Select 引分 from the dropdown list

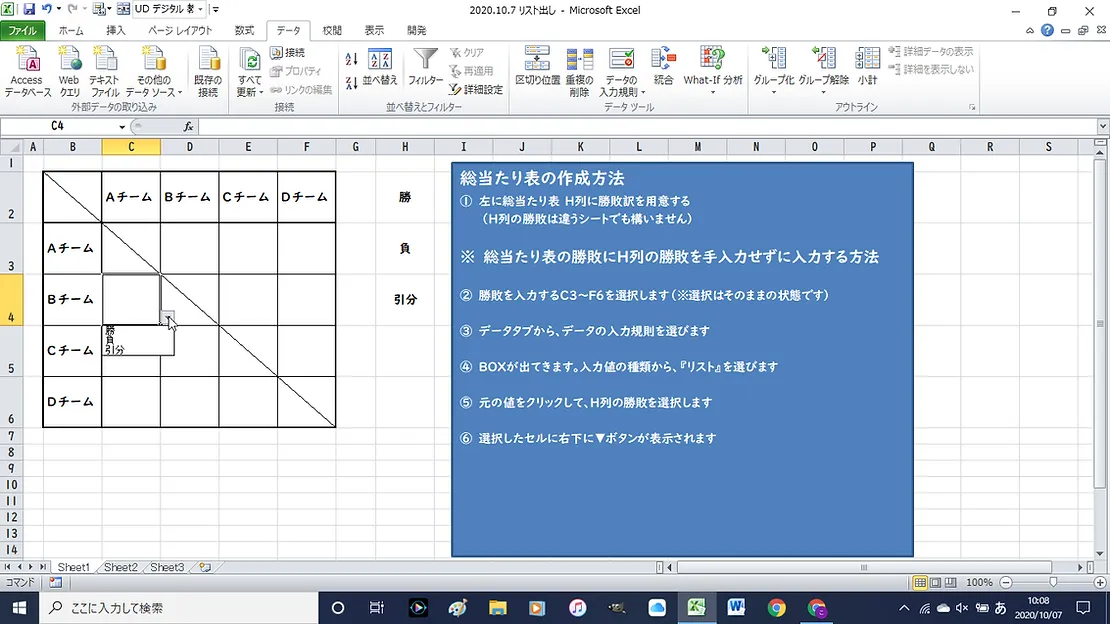point(116,350)
